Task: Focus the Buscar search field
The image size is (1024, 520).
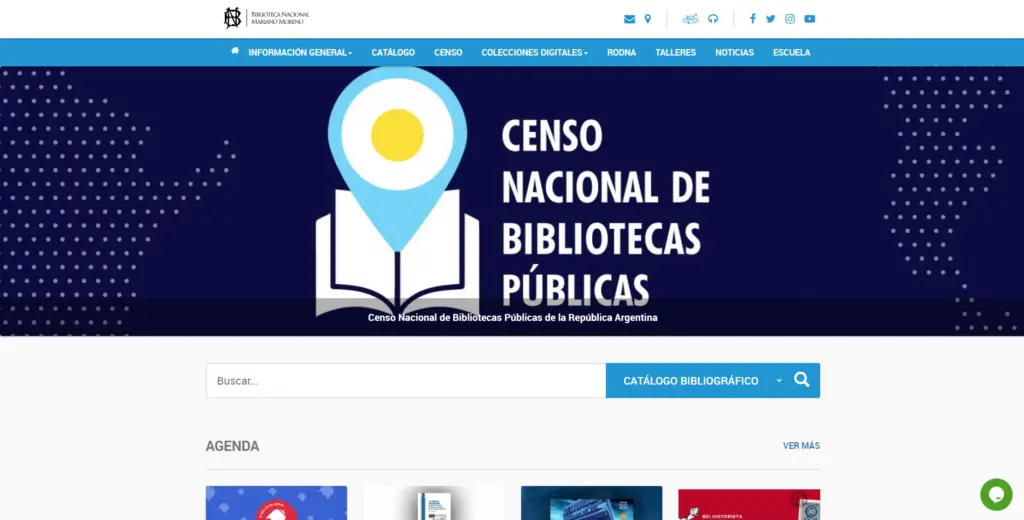Action: coord(406,380)
